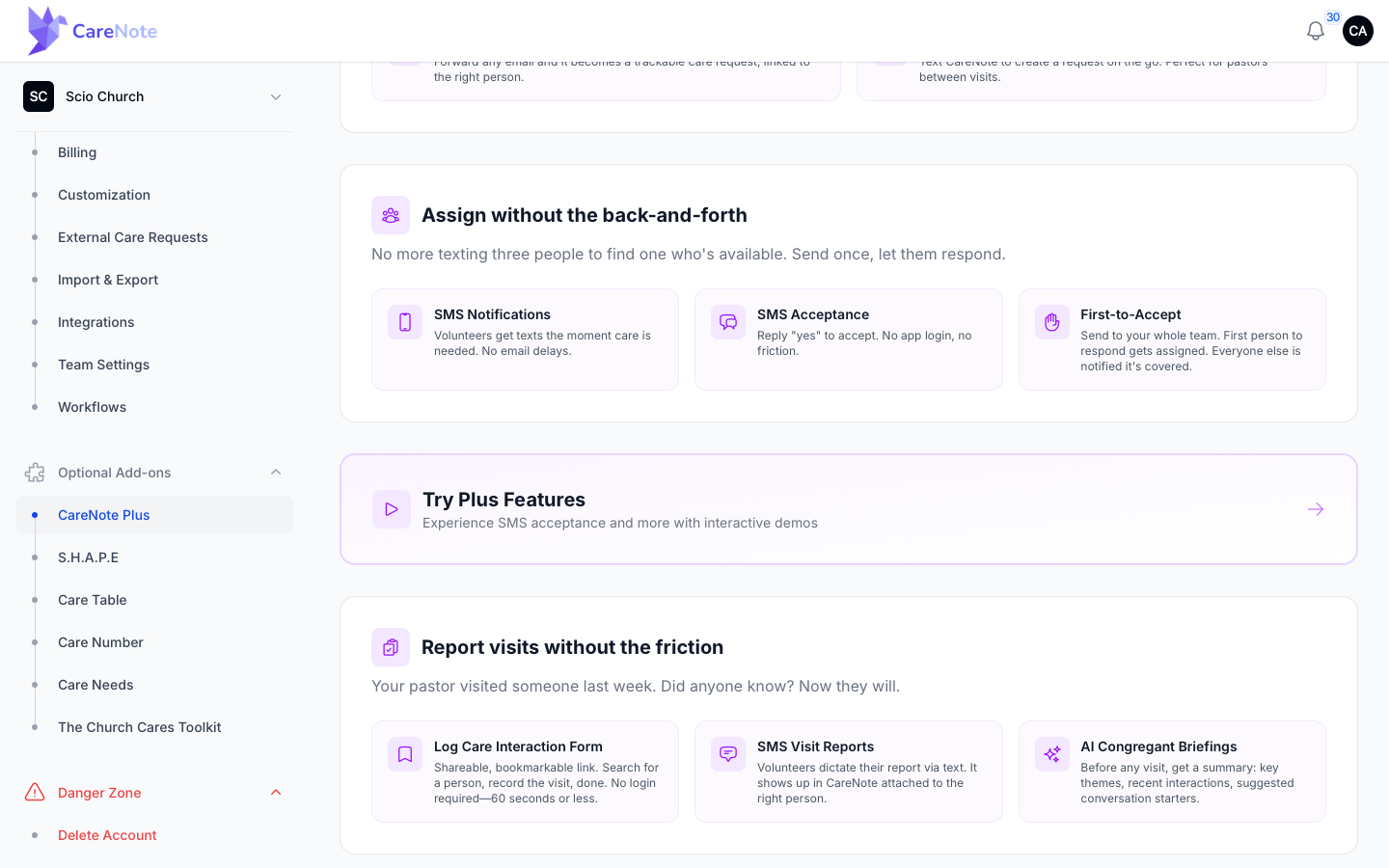Click the arrow on Try Plus Features banner

pos(1316,509)
